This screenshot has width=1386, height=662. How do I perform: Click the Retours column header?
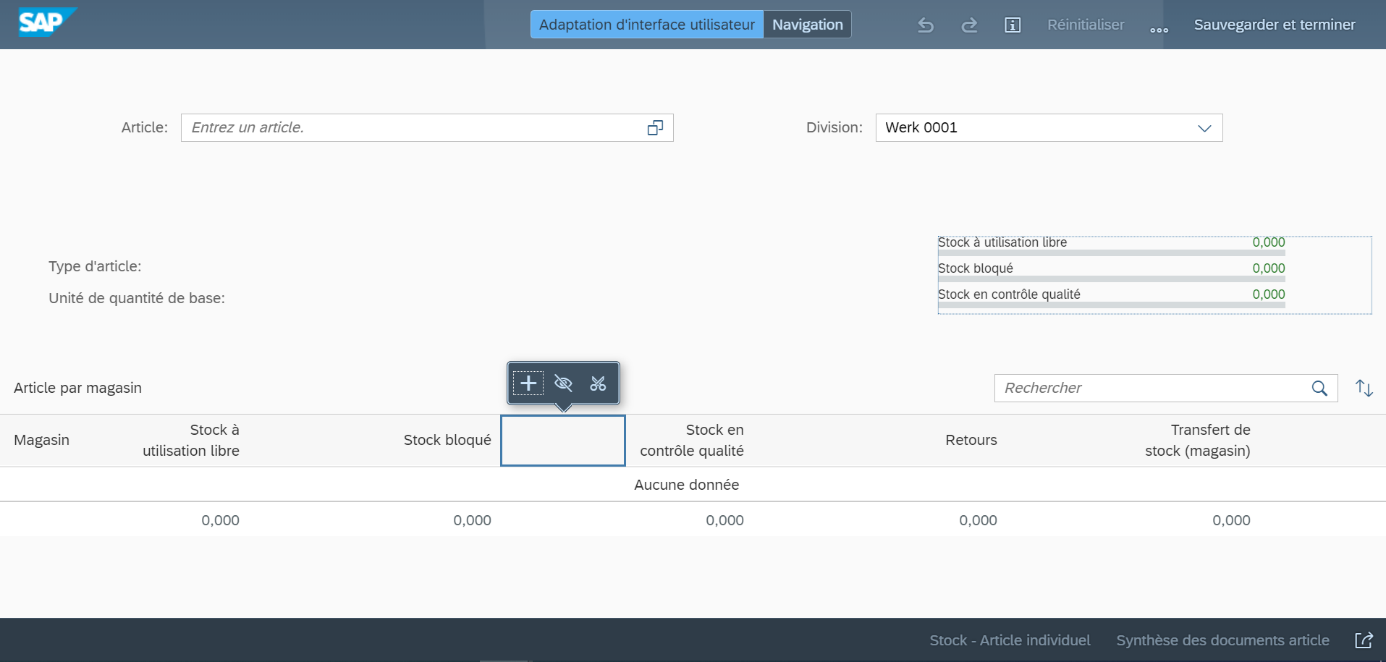(971, 440)
